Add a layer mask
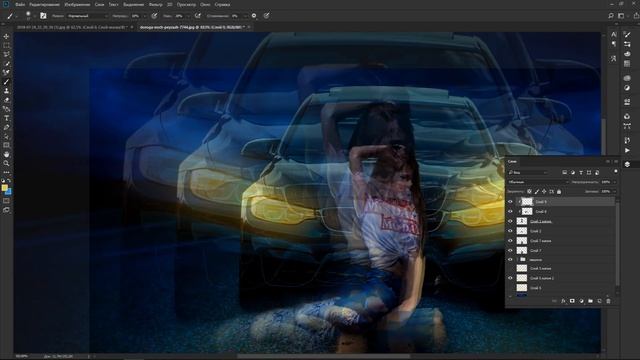 pos(572,301)
